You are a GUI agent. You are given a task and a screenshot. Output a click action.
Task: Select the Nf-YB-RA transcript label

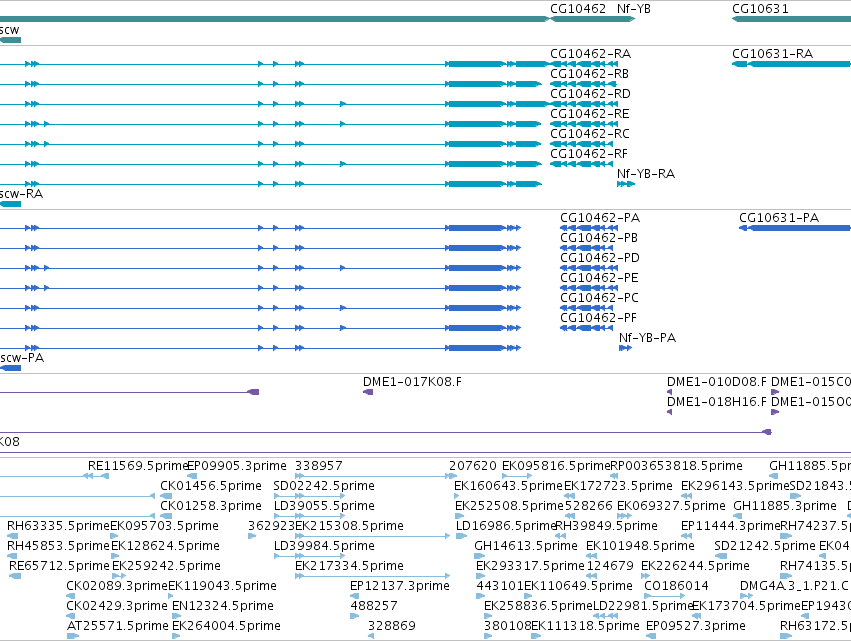pos(646,174)
